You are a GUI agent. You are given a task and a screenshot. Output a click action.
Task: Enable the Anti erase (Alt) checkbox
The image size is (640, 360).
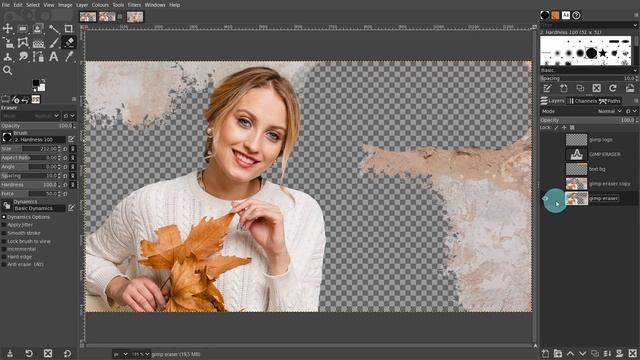click(x=4, y=264)
